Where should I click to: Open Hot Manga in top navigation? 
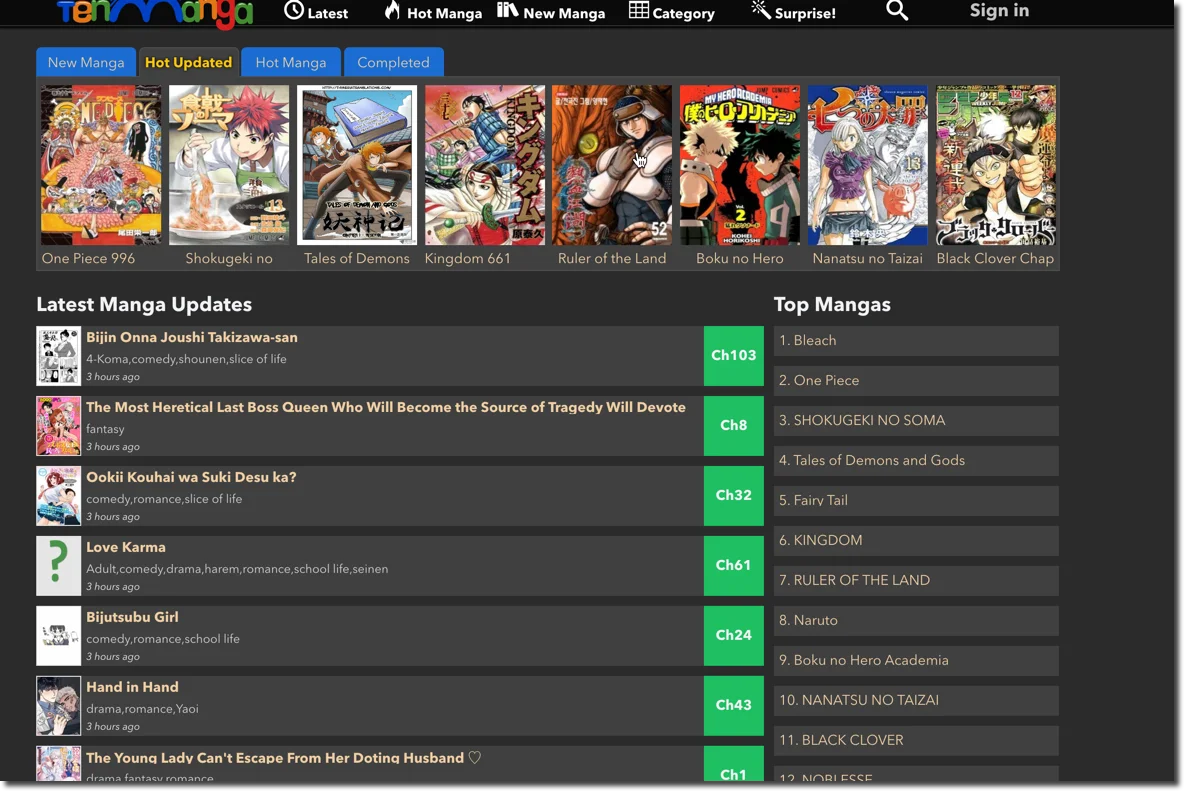tap(444, 14)
